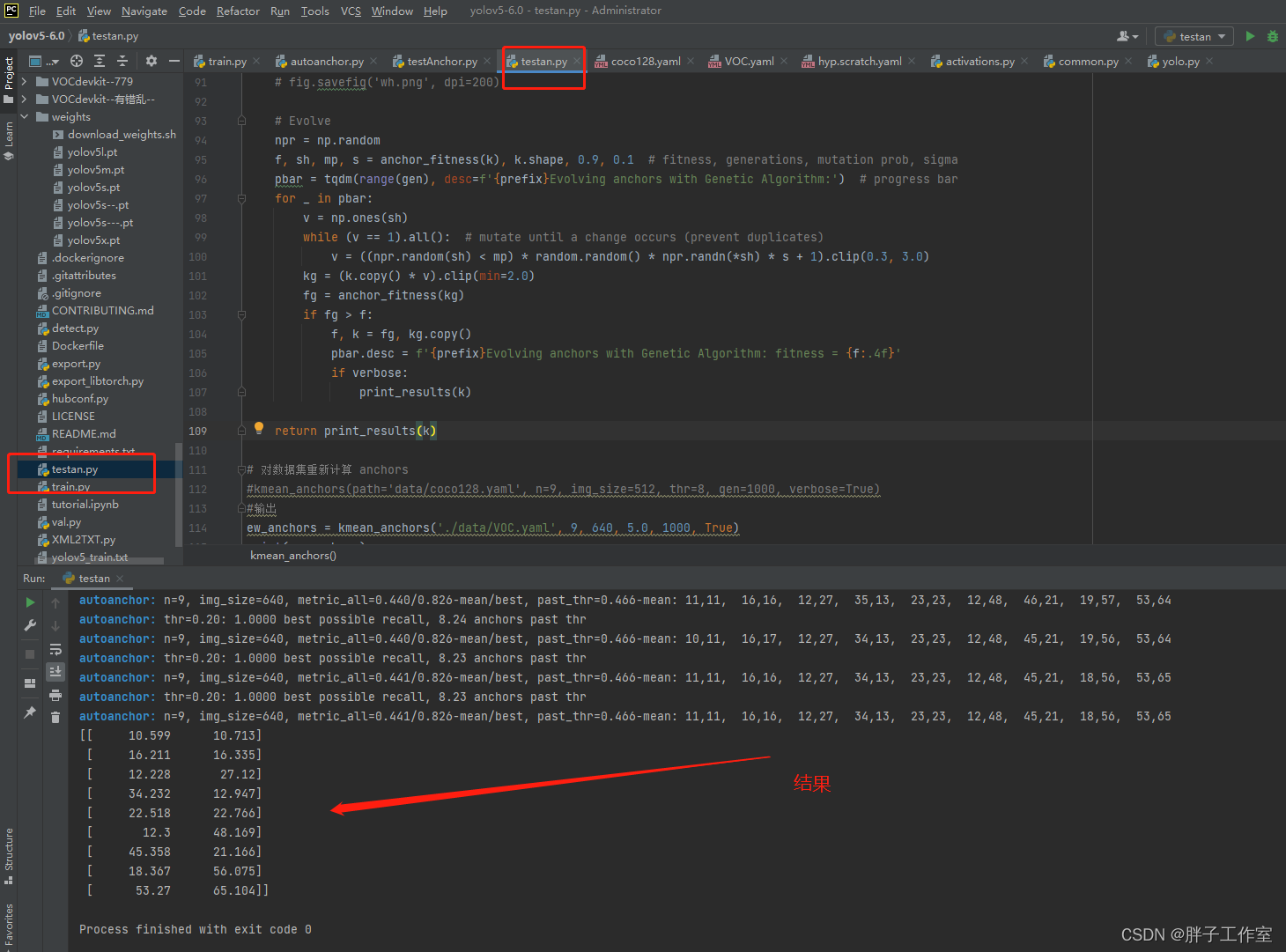Screen dimensions: 1286x952
Task: Open the Navigate menu
Action: (144, 11)
